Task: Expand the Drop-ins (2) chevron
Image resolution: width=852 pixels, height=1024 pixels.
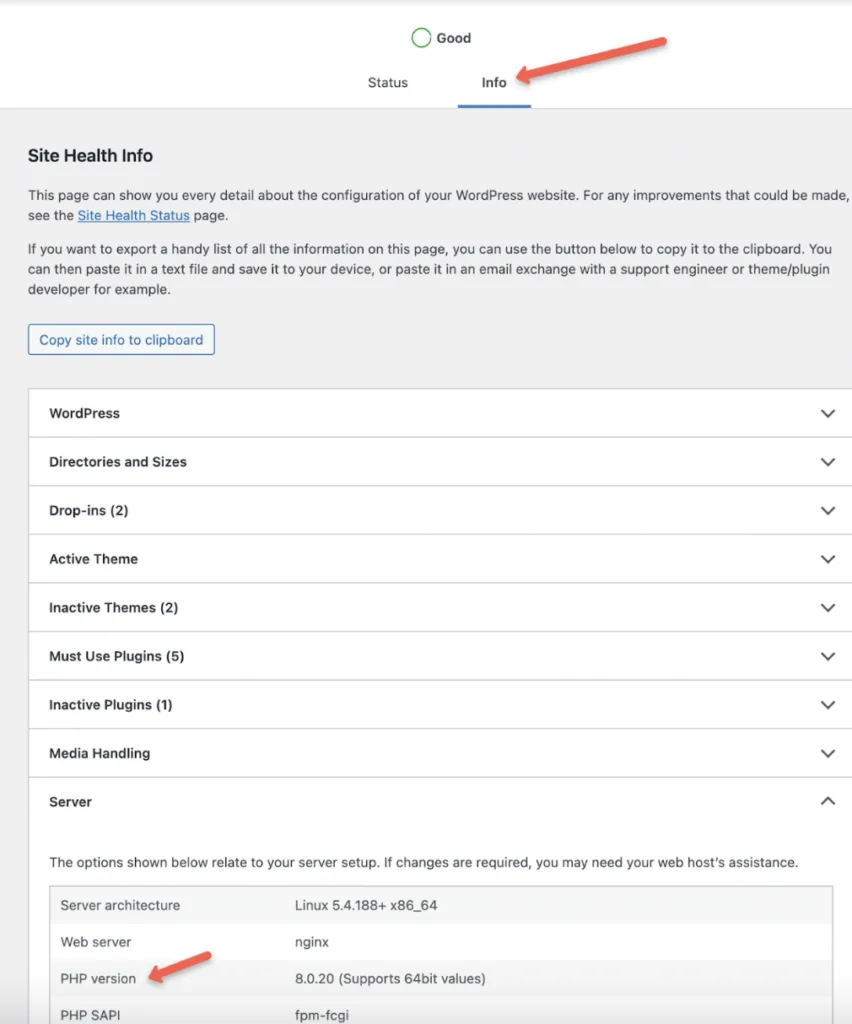Action: 827,511
